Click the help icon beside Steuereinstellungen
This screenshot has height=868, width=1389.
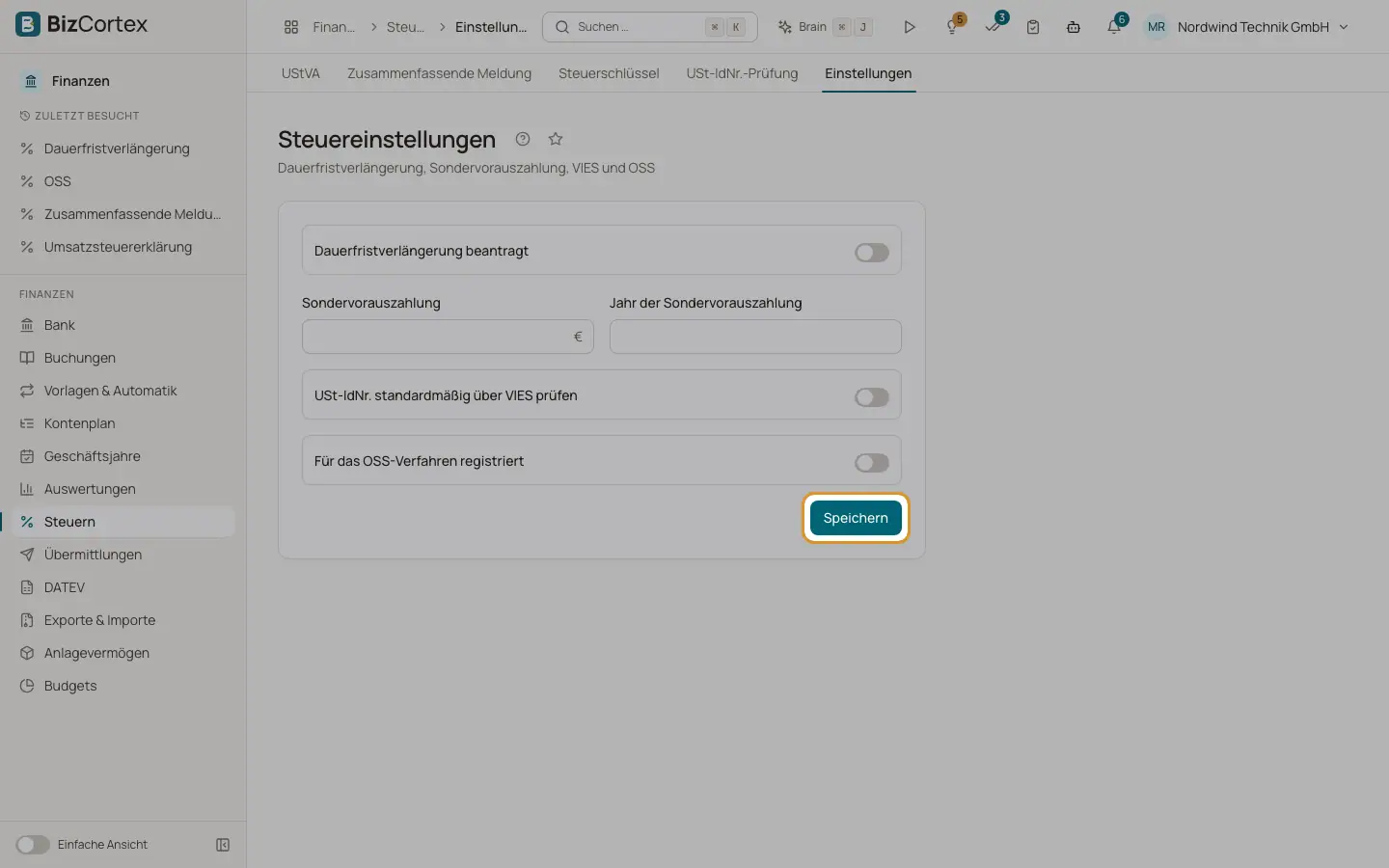pos(523,139)
